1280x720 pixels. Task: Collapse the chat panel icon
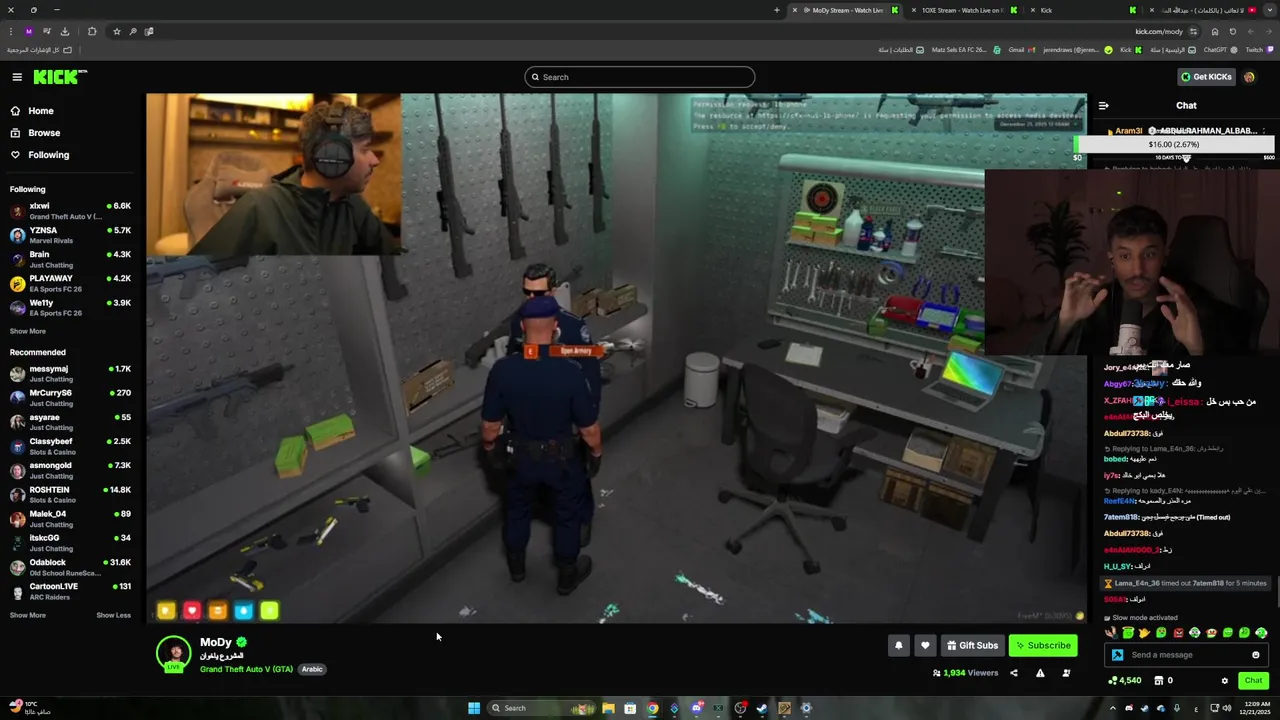pyautogui.click(x=1103, y=105)
